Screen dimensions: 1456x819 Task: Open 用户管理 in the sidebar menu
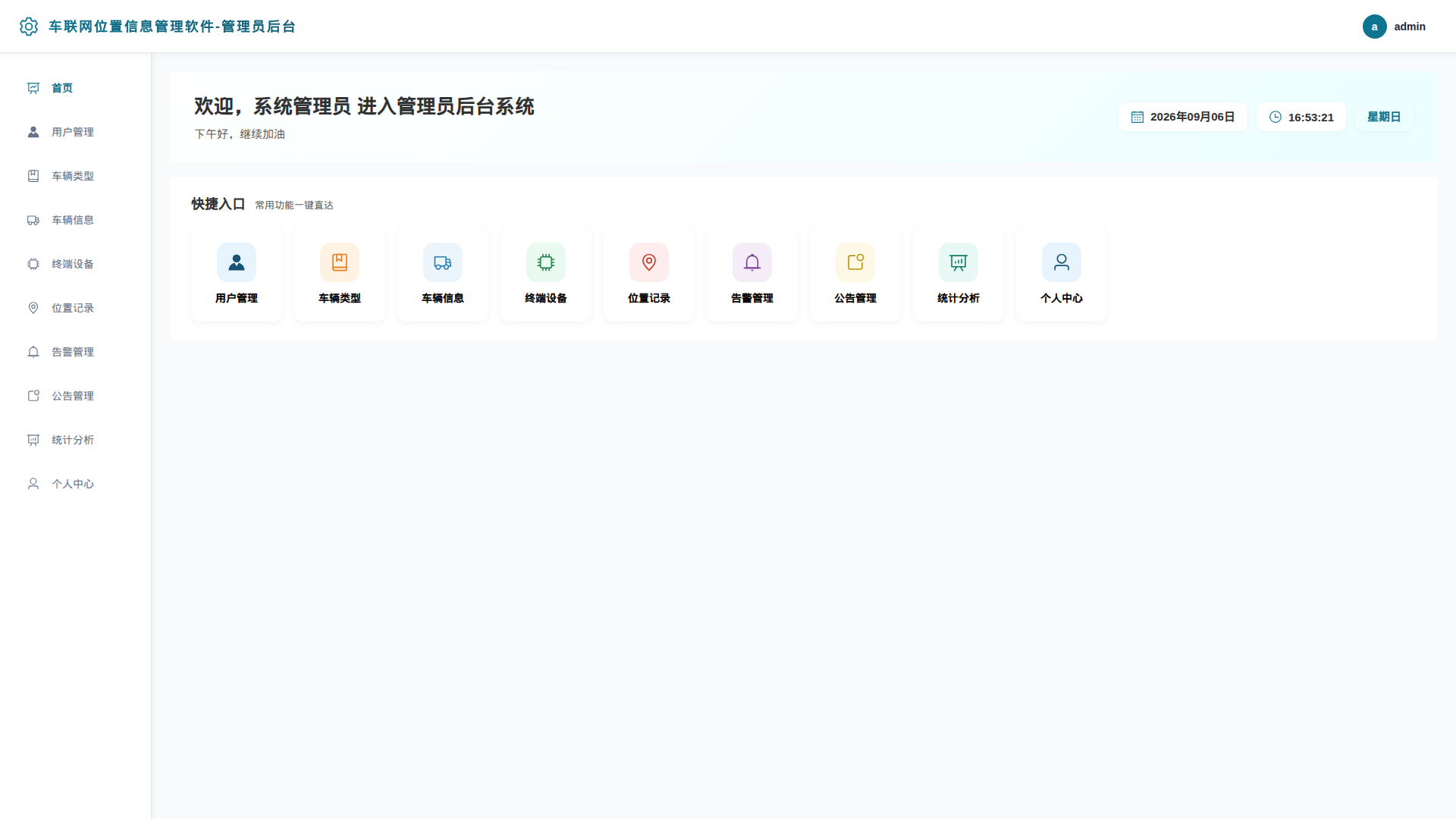pyautogui.click(x=76, y=132)
